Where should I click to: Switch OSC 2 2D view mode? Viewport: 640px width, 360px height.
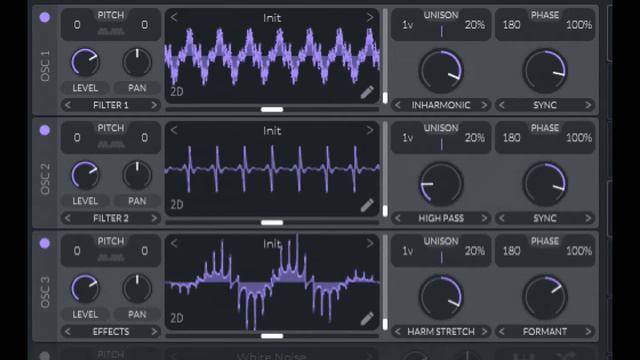click(177, 205)
